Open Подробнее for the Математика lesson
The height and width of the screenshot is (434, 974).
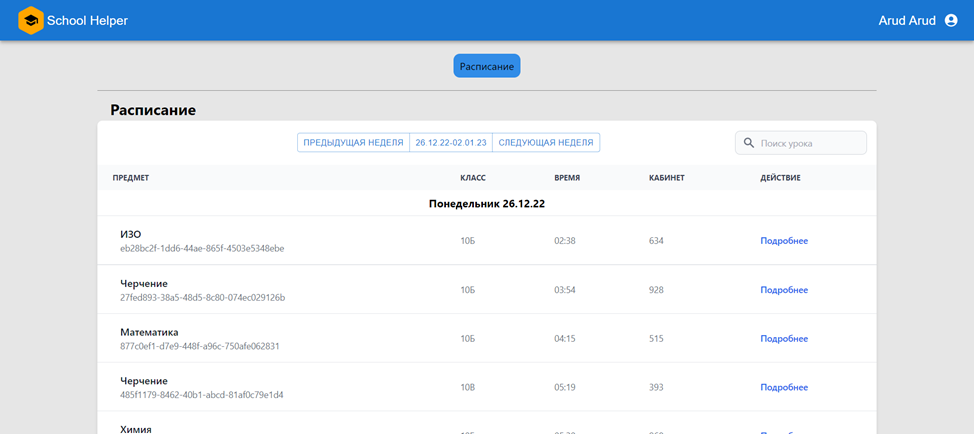[784, 338]
